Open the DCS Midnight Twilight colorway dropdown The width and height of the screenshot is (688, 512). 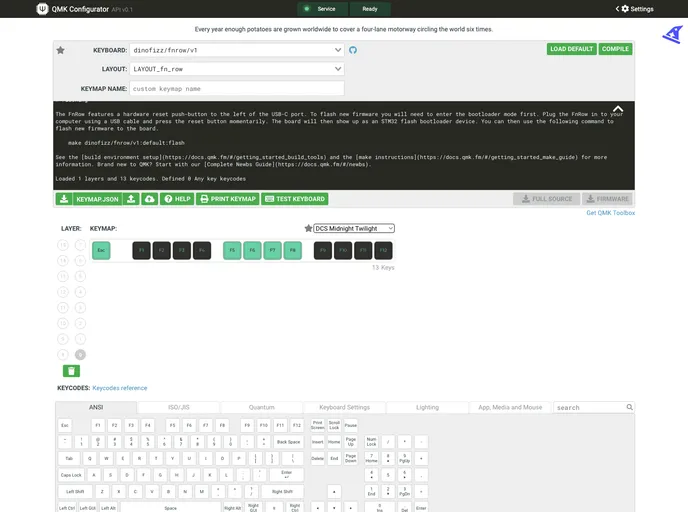click(x=354, y=228)
